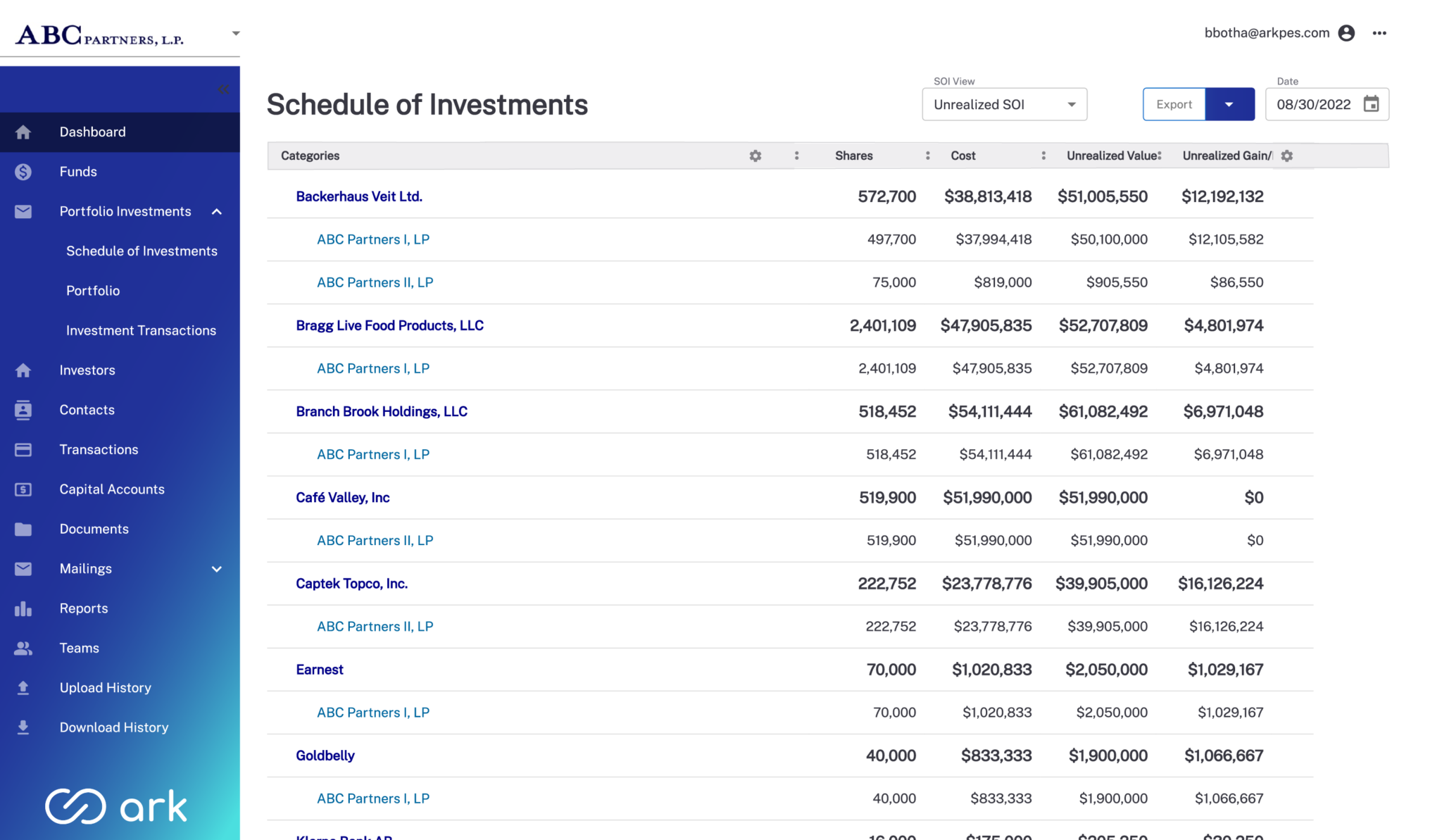Image resolution: width=1442 pixels, height=840 pixels.
Task: Open Upload History via the upload icon
Action: (x=23, y=687)
